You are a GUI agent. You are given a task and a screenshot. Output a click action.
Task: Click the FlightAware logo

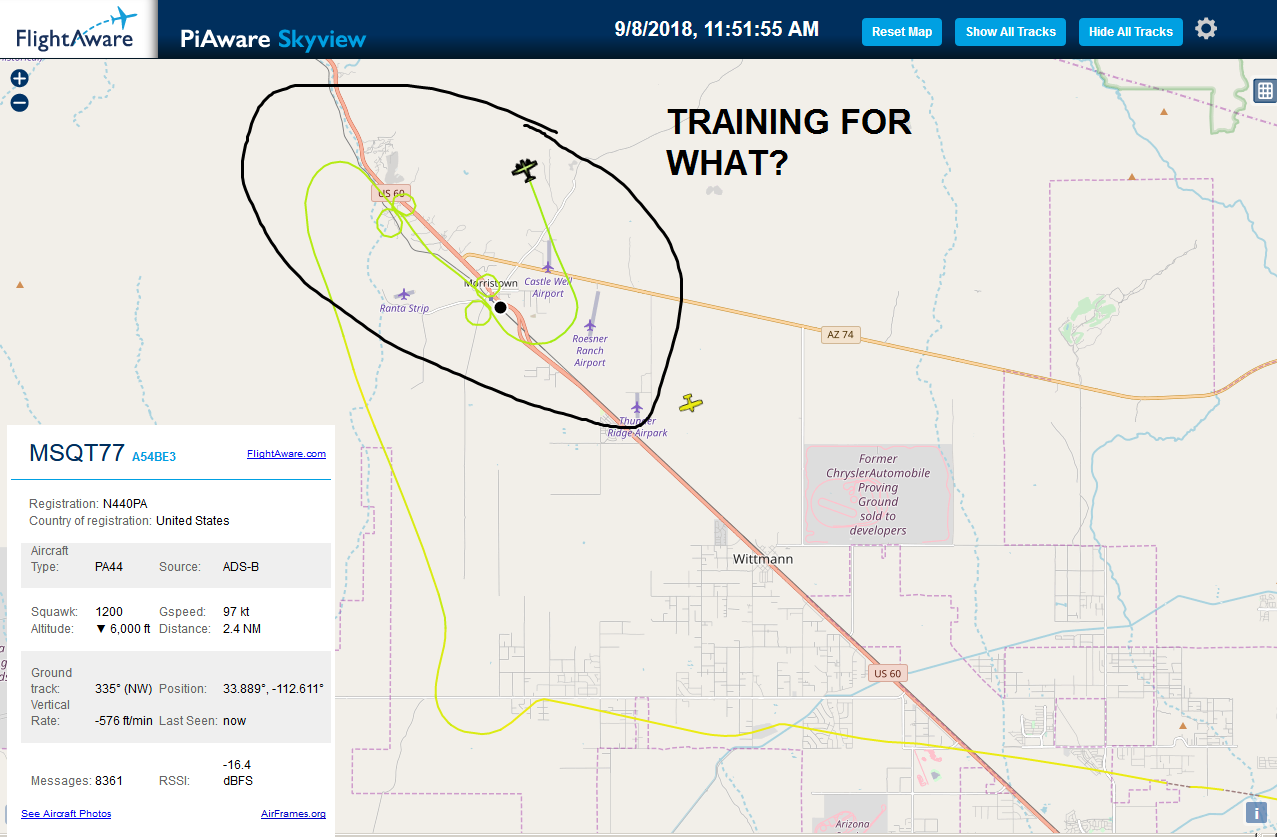click(77, 29)
